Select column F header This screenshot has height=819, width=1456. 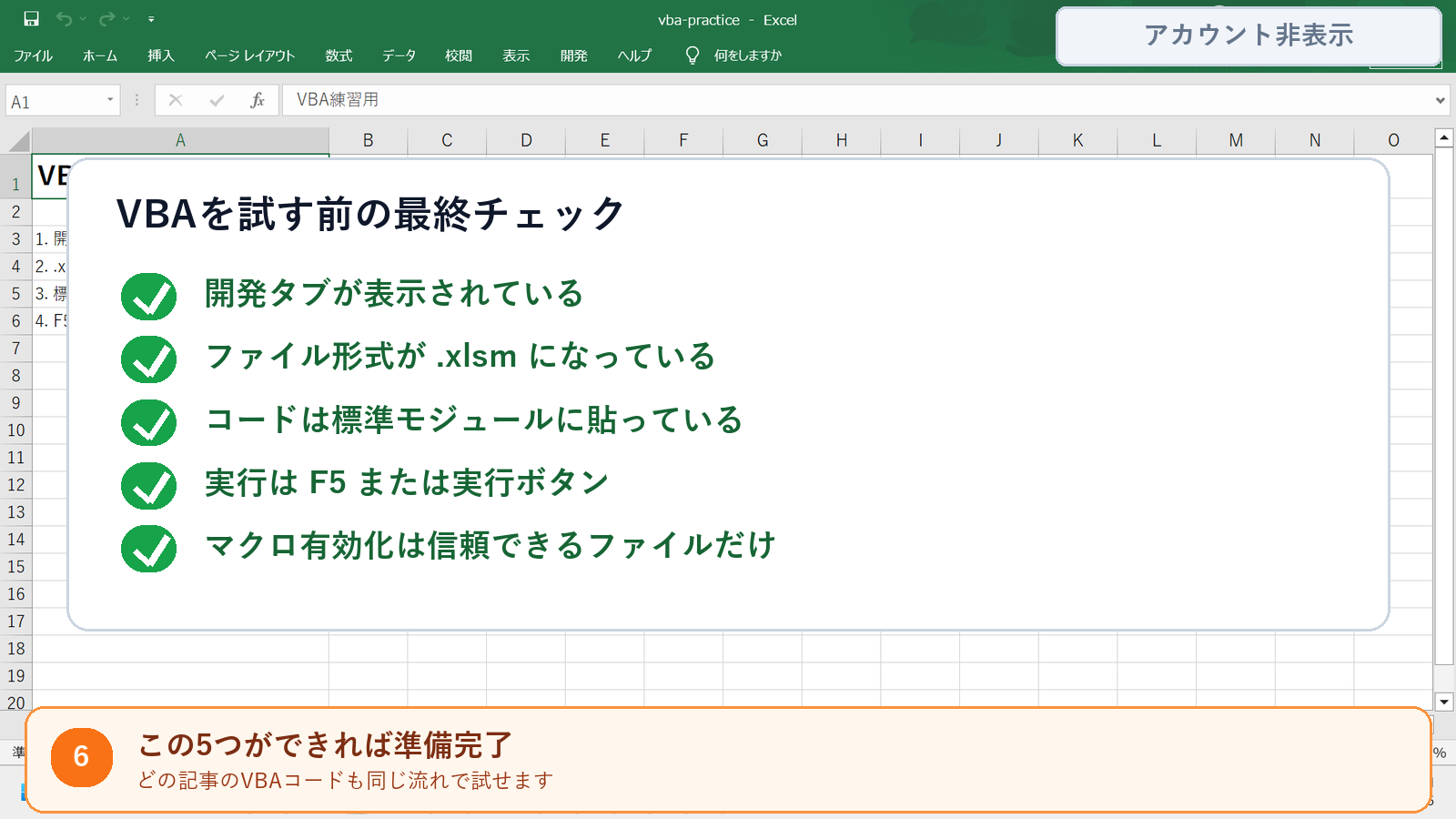click(683, 140)
